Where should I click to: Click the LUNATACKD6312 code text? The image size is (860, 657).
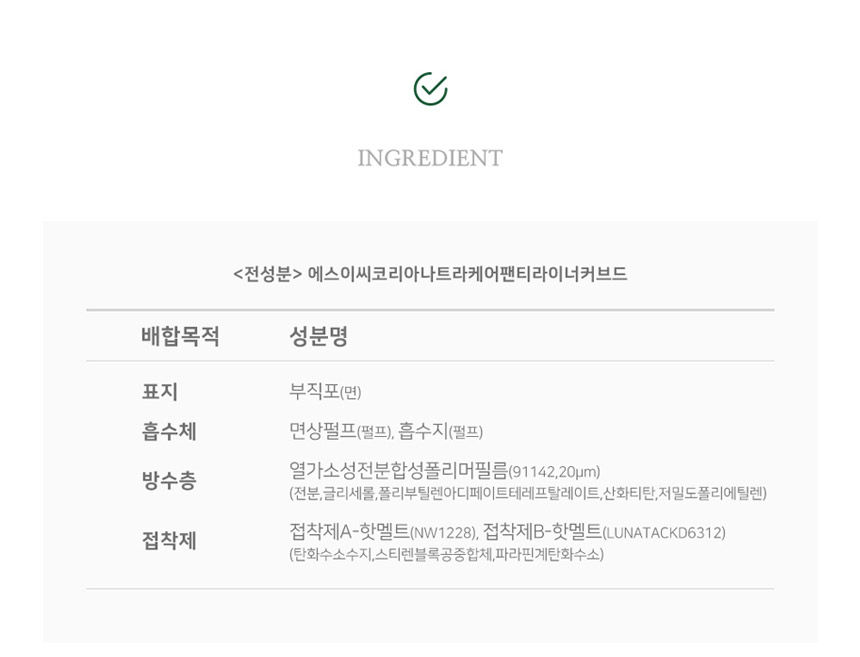click(x=664, y=533)
